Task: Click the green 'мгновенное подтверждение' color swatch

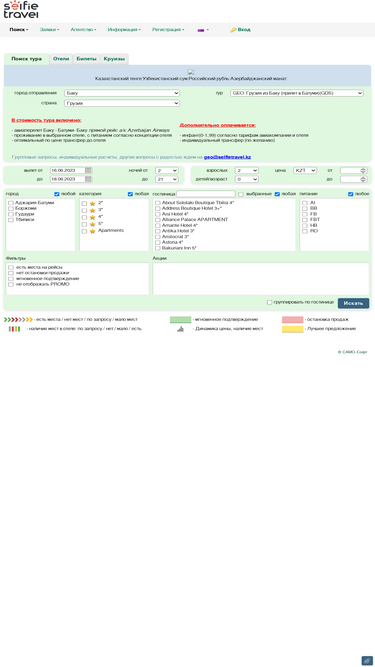Action: coord(180,319)
